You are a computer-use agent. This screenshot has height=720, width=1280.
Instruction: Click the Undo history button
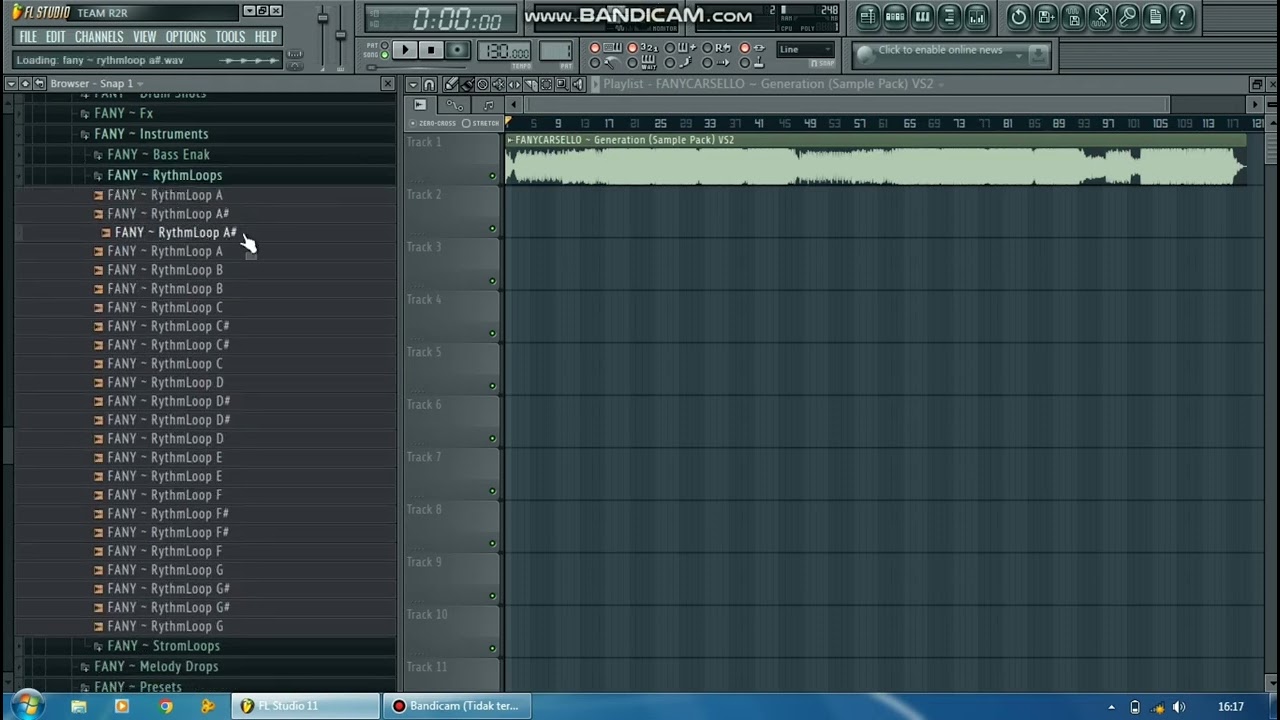[x=1018, y=16]
